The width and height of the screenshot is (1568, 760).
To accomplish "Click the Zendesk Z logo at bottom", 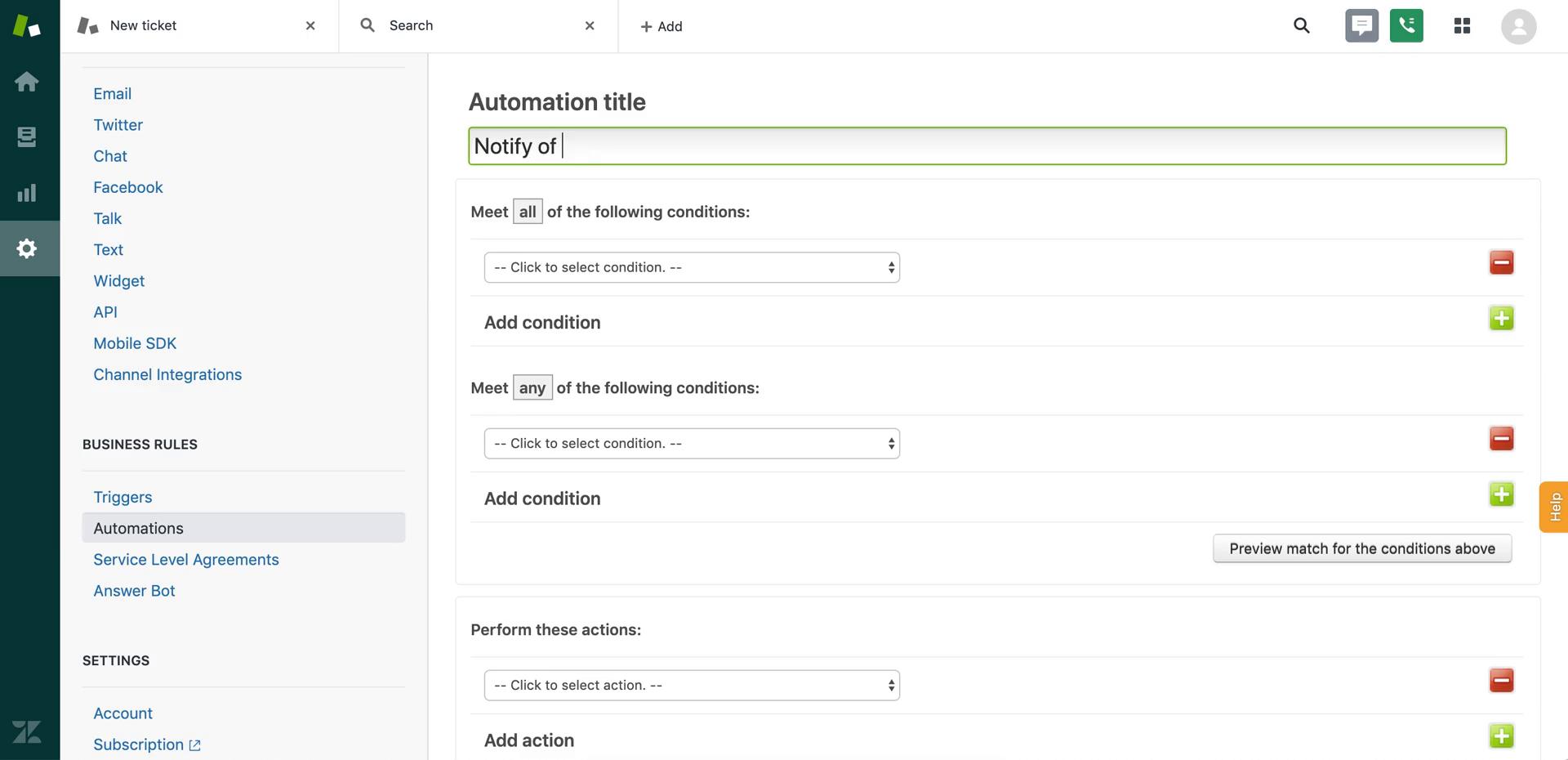I will click(x=27, y=731).
